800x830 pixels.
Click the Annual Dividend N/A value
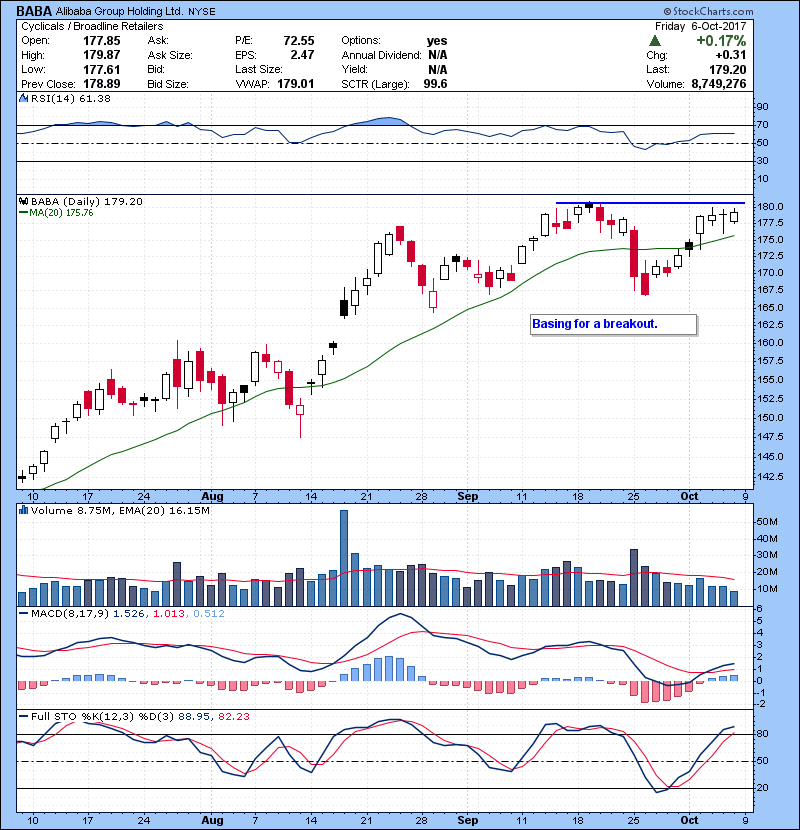point(437,55)
